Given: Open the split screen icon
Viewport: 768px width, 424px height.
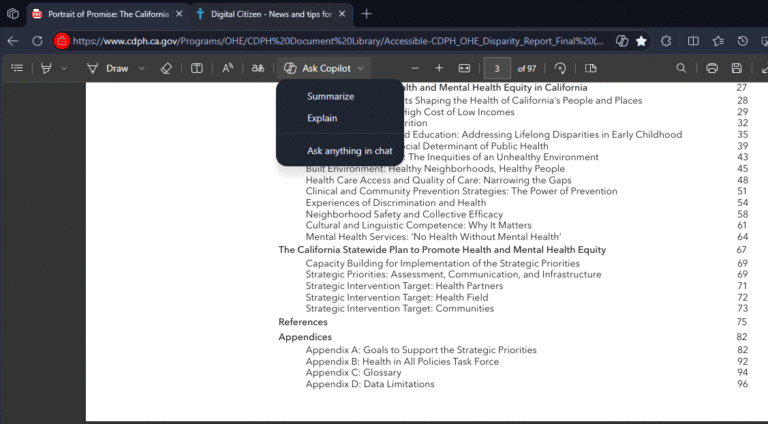Looking at the screenshot, I should click(x=693, y=41).
